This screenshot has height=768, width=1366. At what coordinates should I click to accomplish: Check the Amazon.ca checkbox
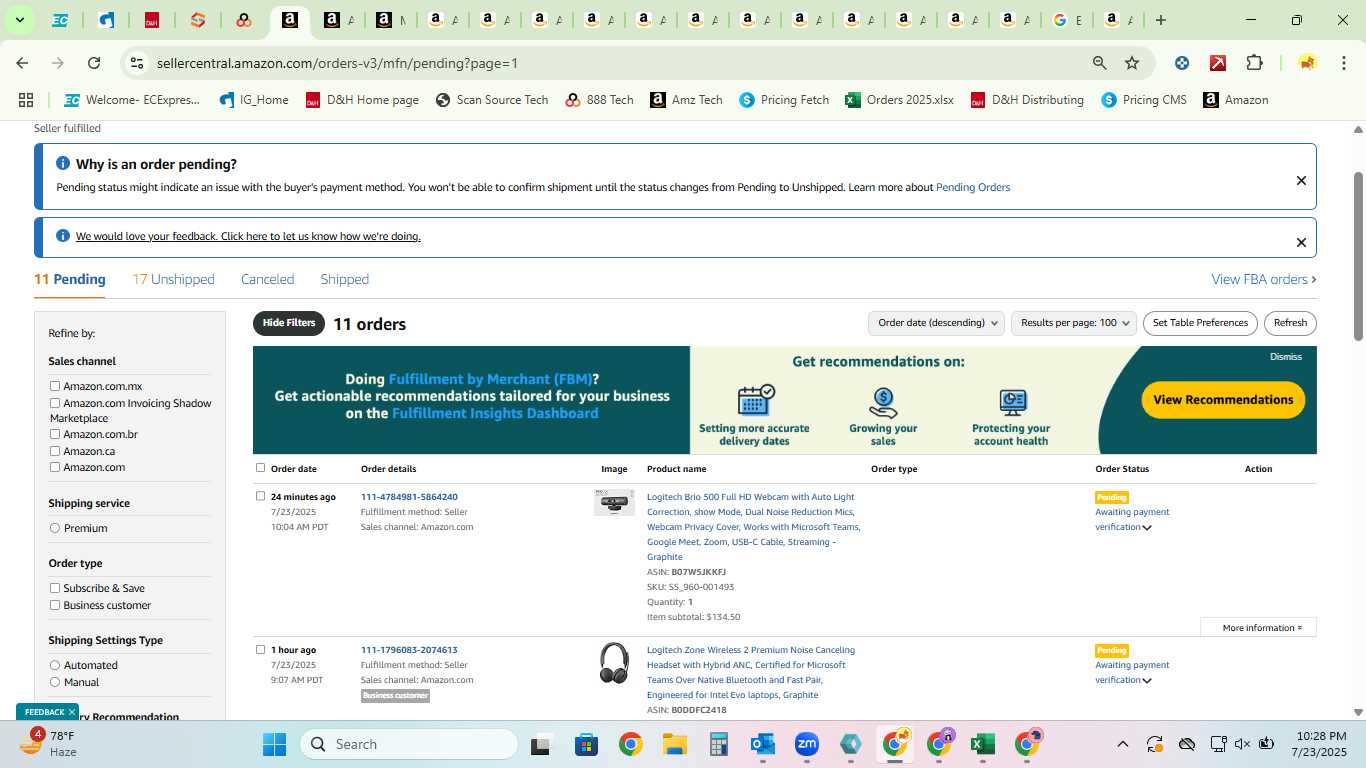(x=55, y=451)
